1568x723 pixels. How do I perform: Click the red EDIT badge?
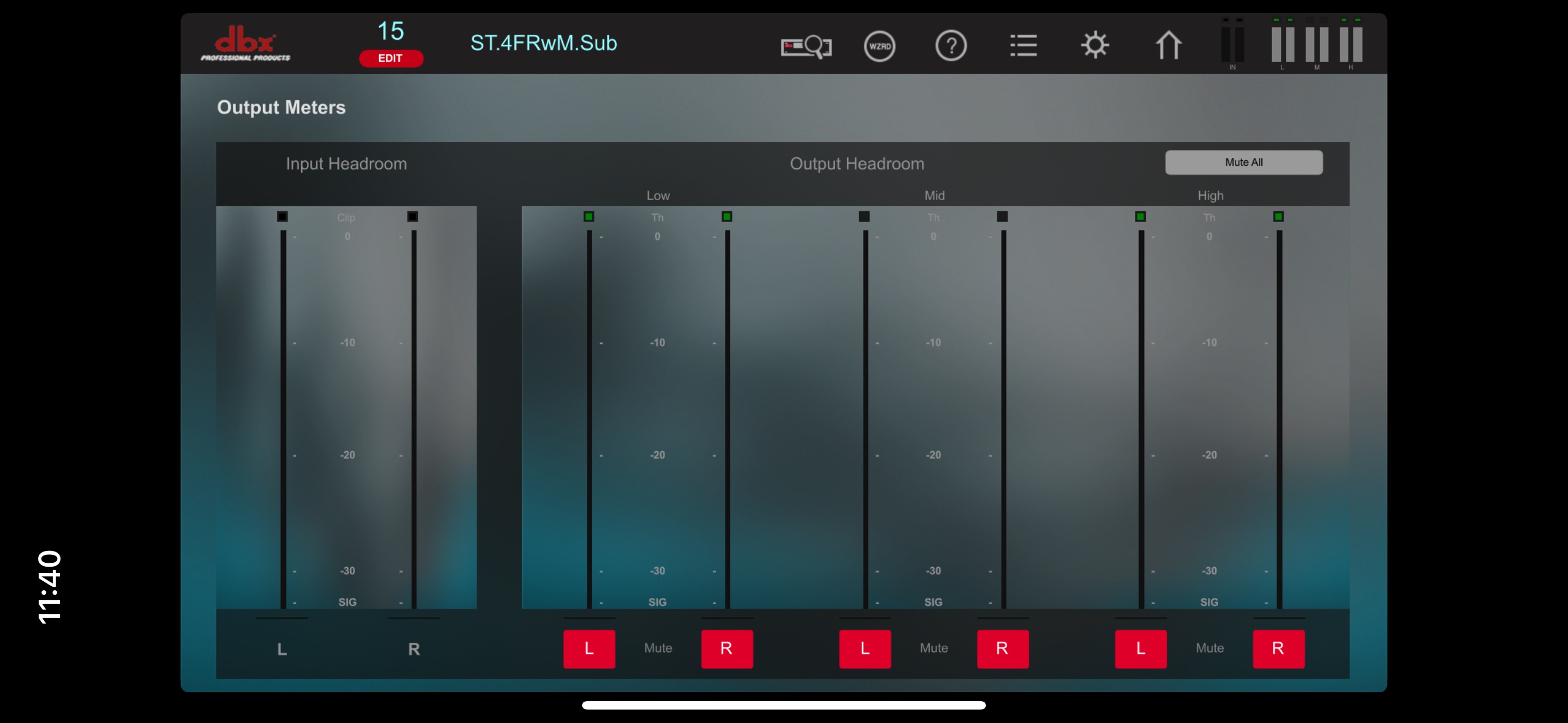click(x=391, y=58)
